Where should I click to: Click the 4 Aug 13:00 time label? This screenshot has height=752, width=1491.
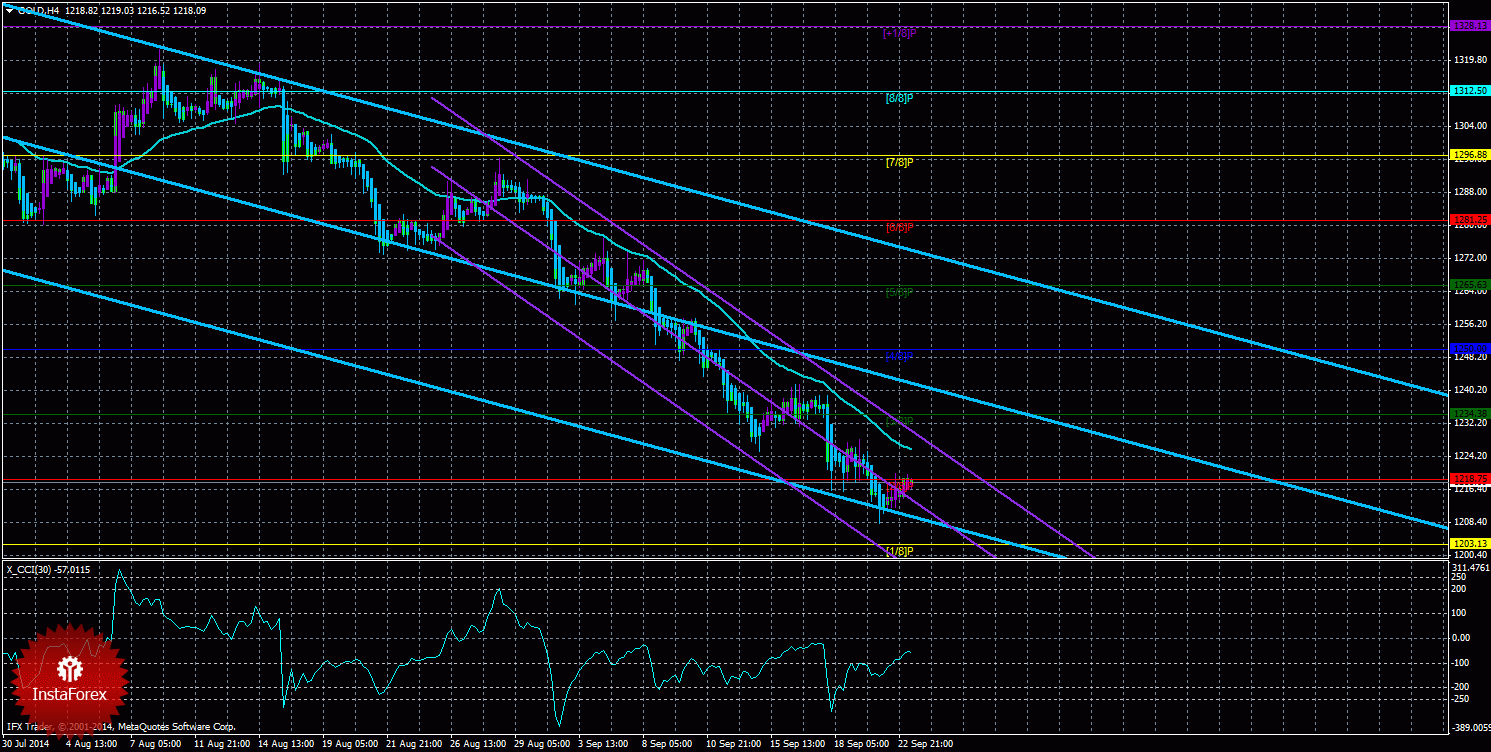click(x=93, y=744)
